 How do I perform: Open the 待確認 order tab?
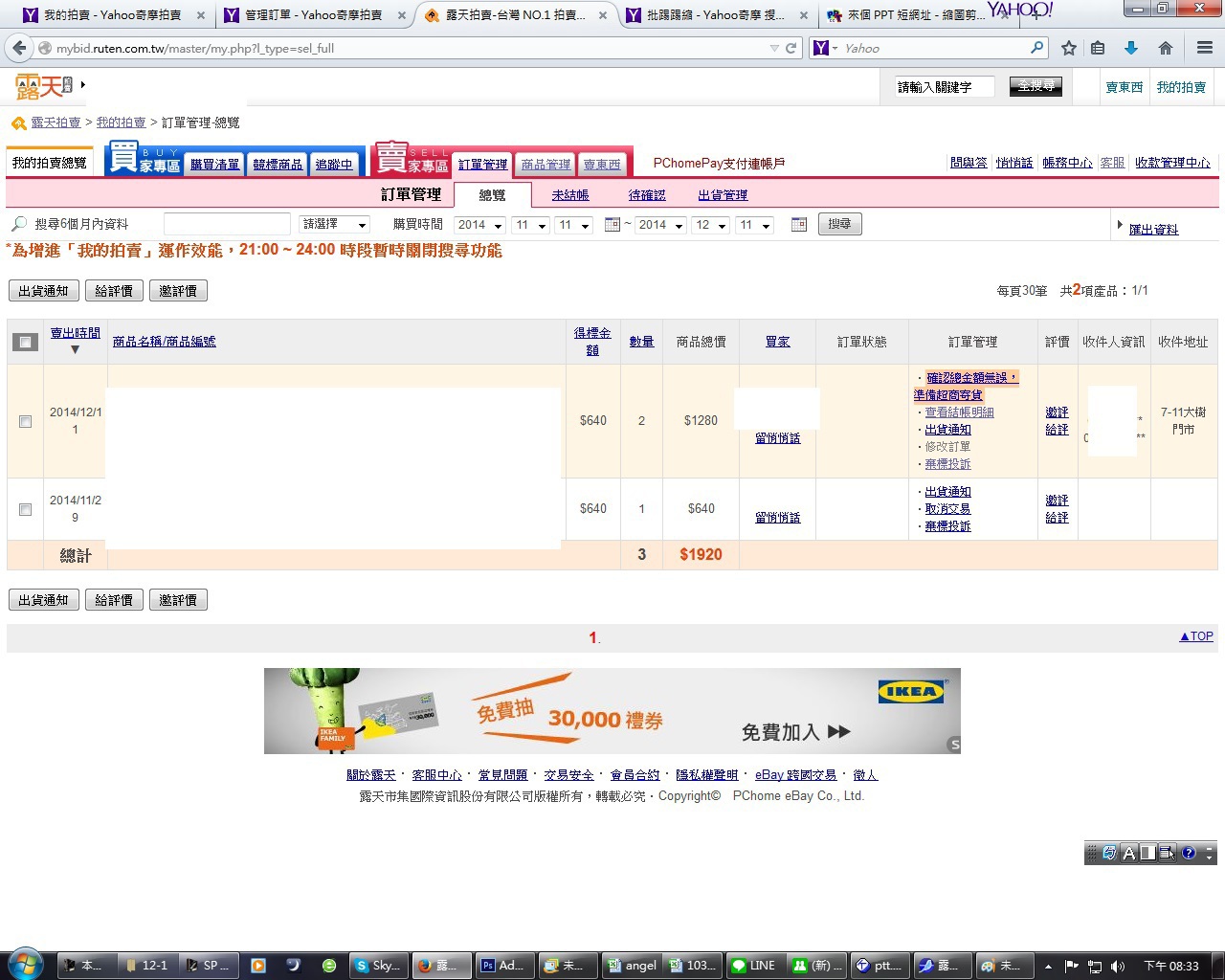click(x=647, y=195)
